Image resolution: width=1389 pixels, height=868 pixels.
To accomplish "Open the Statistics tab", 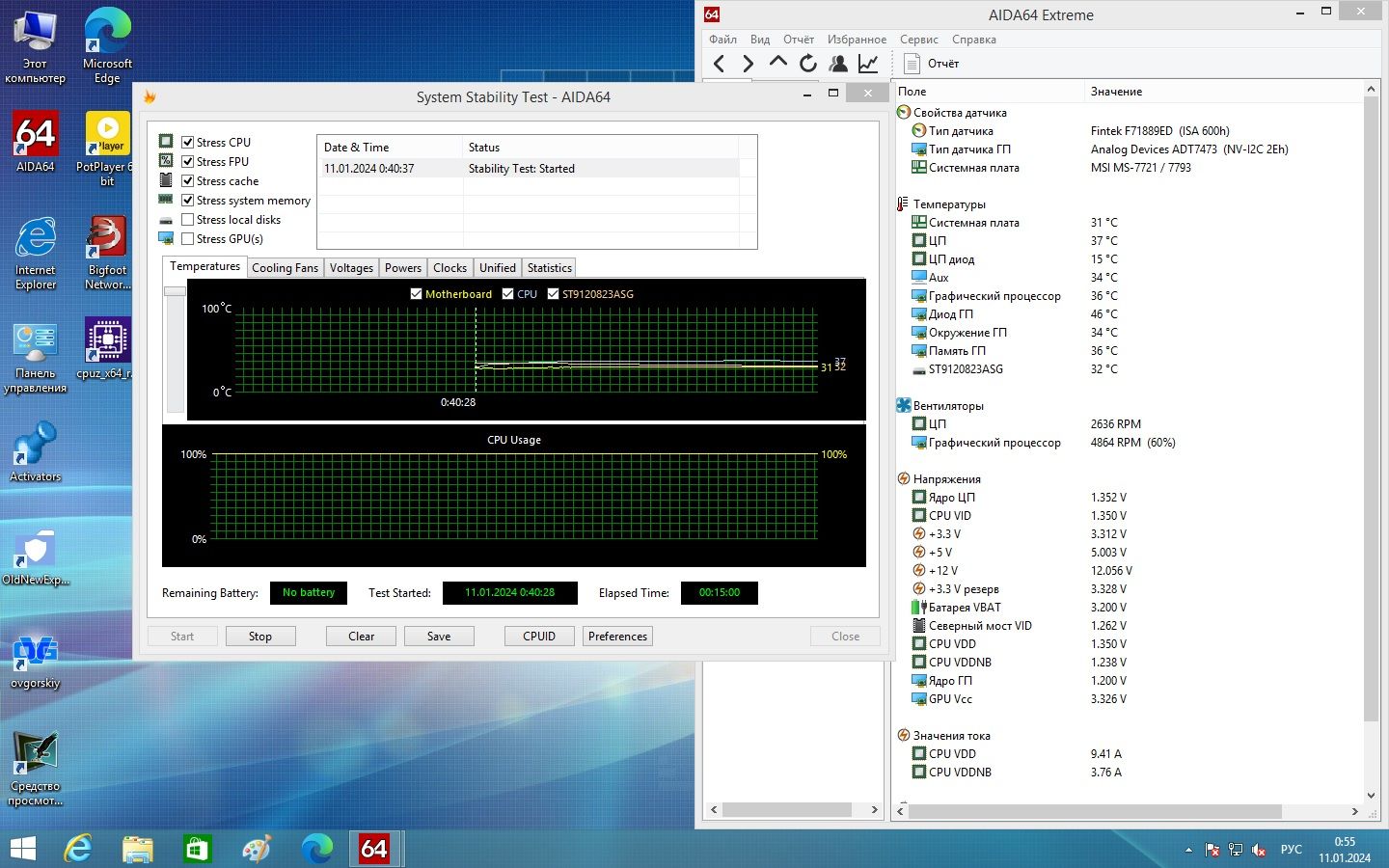I will point(550,268).
